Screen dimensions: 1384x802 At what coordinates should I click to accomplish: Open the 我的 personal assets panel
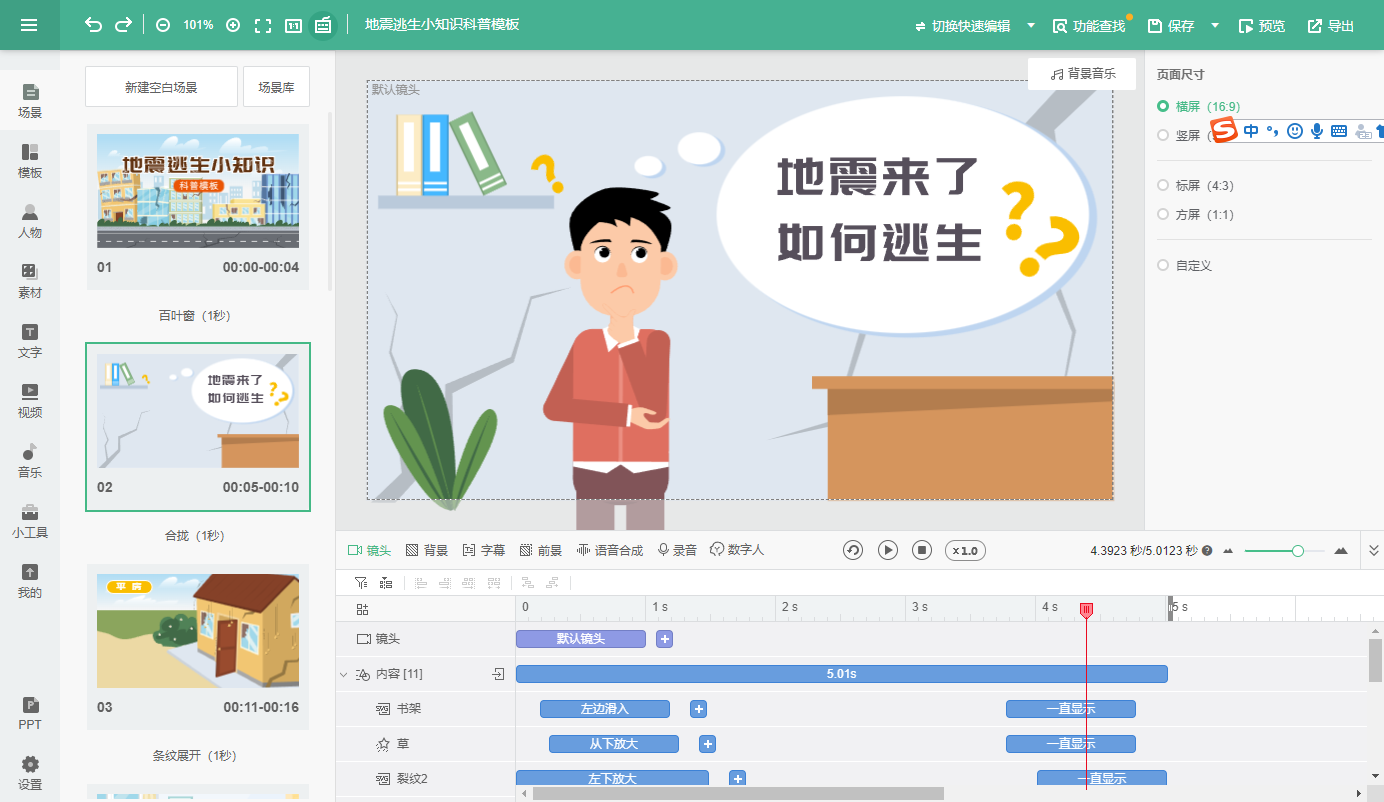pos(30,581)
